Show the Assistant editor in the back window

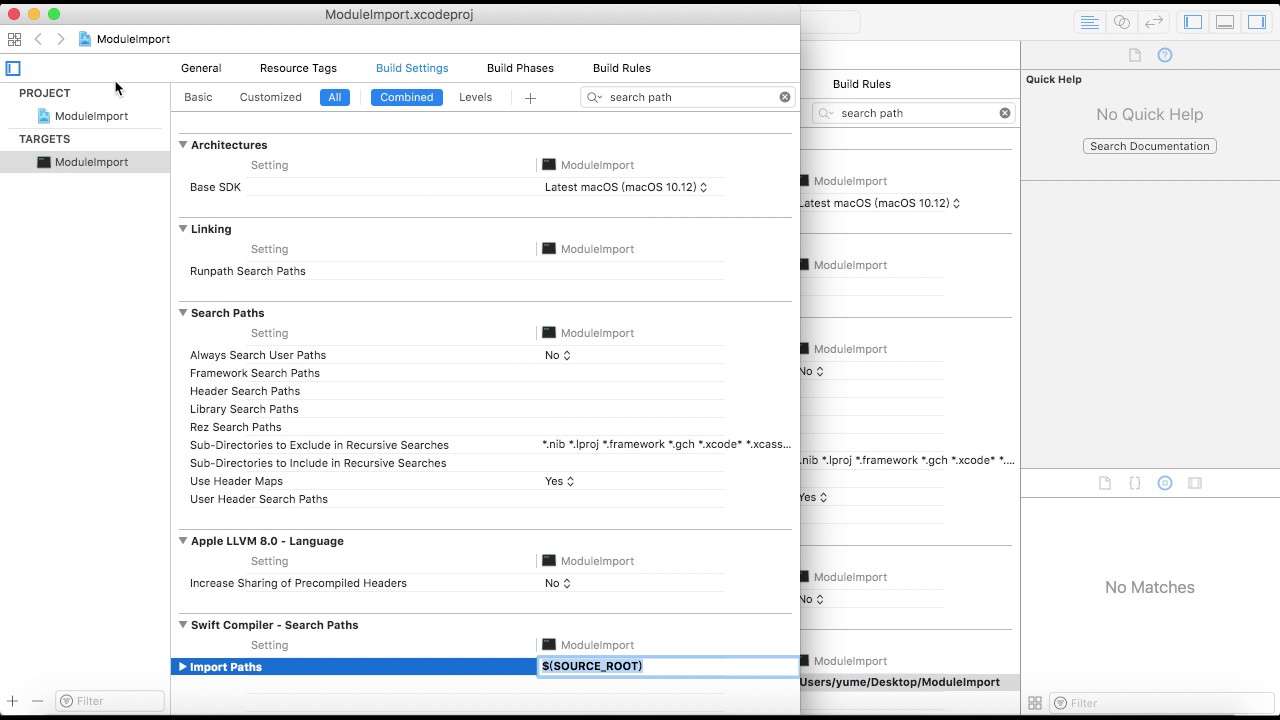coord(1122,22)
